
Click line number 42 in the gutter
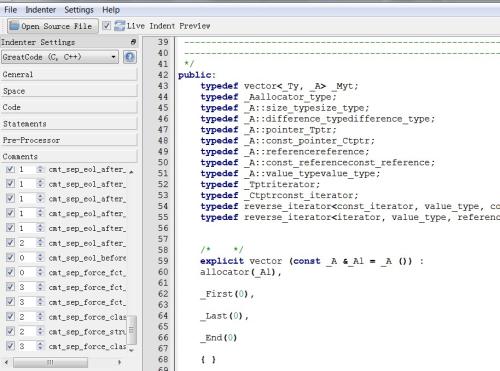pos(163,75)
